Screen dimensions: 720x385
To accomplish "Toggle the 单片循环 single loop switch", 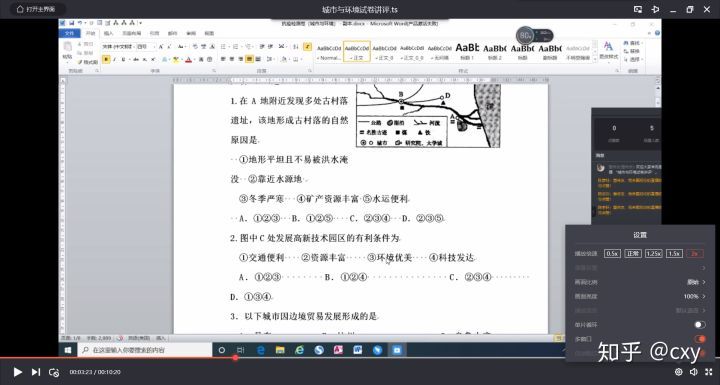I will click(699, 325).
